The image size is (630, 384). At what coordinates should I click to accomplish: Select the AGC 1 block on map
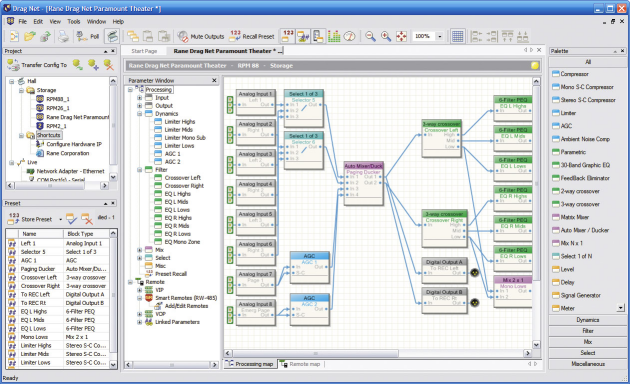(309, 268)
